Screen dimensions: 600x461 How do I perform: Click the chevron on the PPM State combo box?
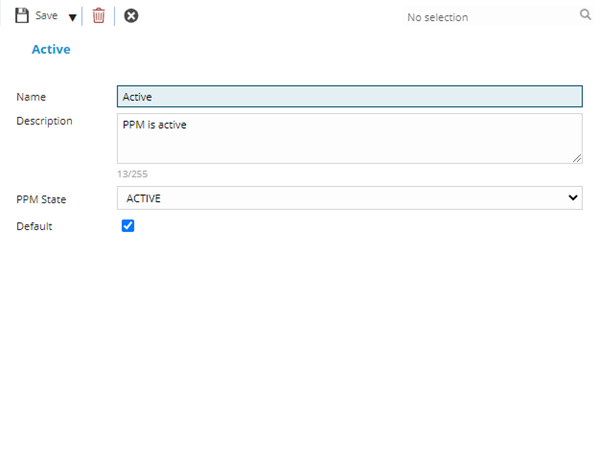(x=573, y=198)
